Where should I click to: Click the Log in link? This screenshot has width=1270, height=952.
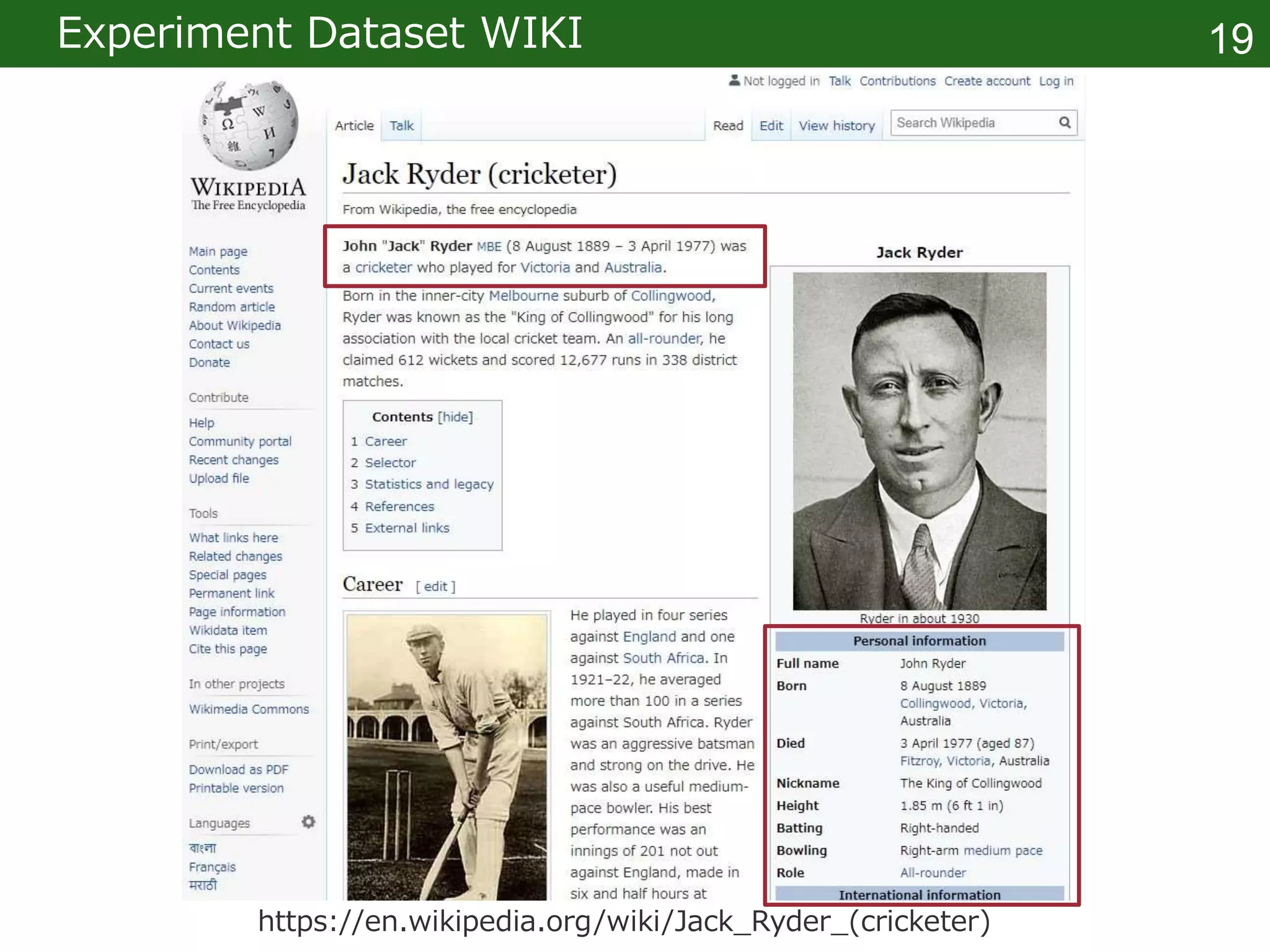click(x=1056, y=81)
